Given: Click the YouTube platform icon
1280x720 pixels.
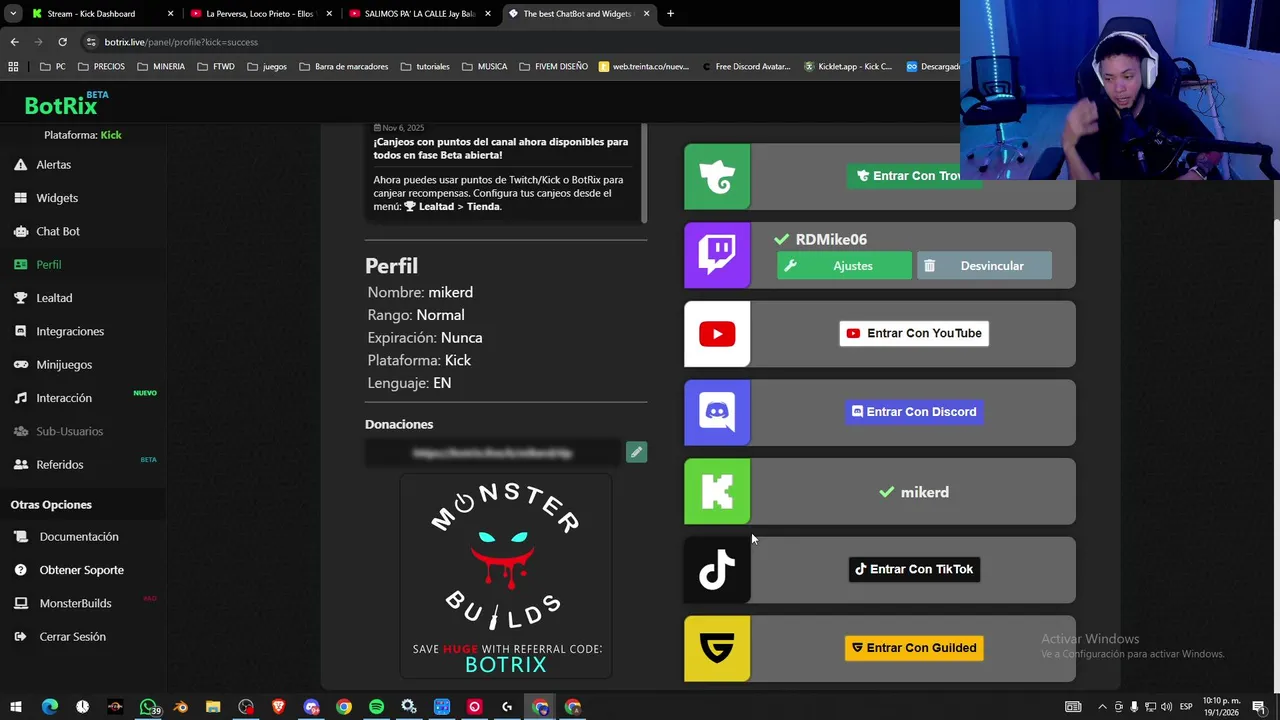Looking at the screenshot, I should 717,334.
